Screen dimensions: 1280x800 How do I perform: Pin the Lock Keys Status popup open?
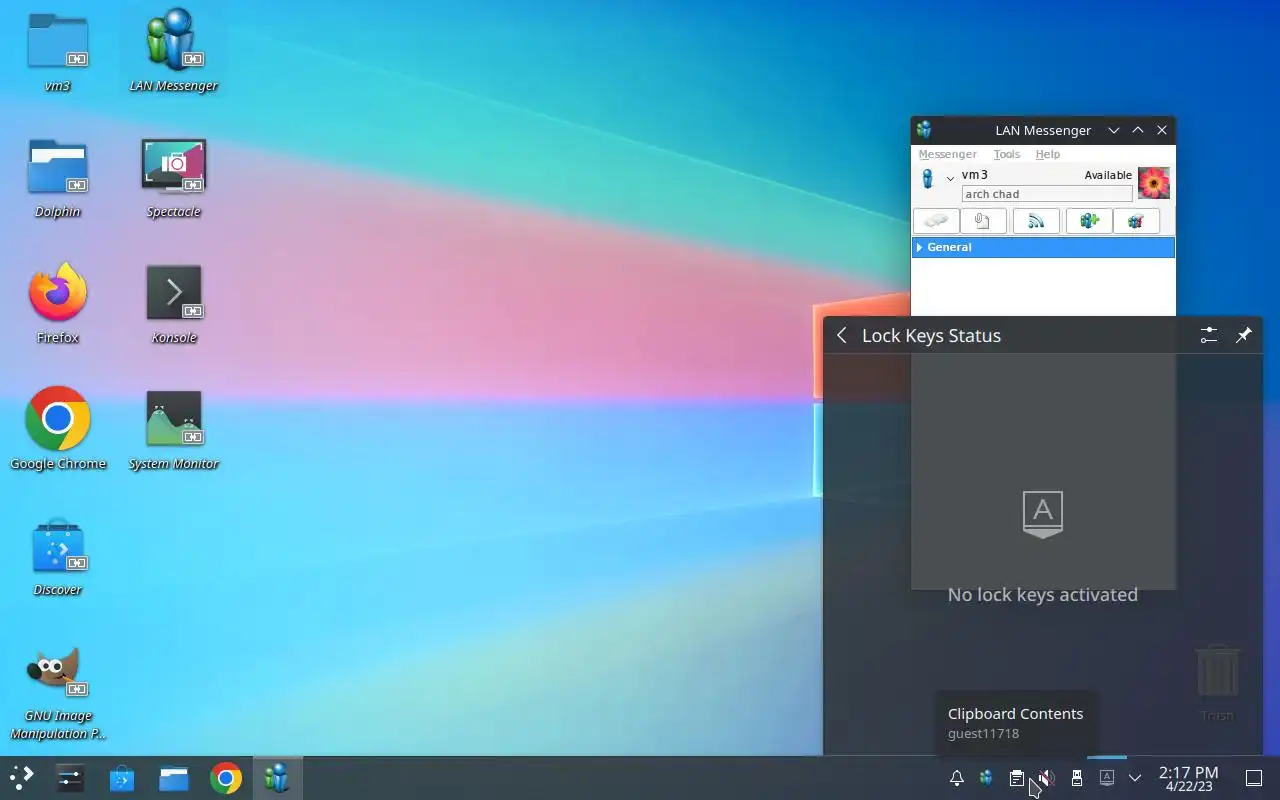[x=1243, y=335]
